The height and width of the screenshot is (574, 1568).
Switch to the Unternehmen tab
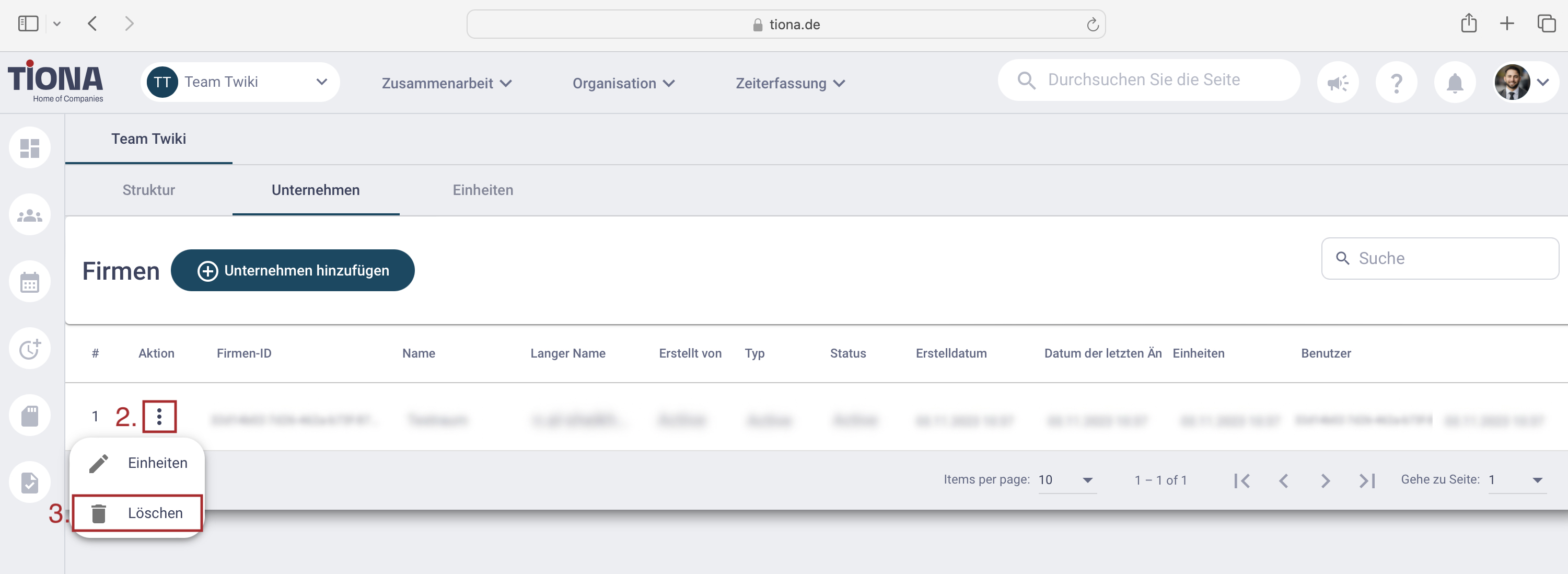315,190
